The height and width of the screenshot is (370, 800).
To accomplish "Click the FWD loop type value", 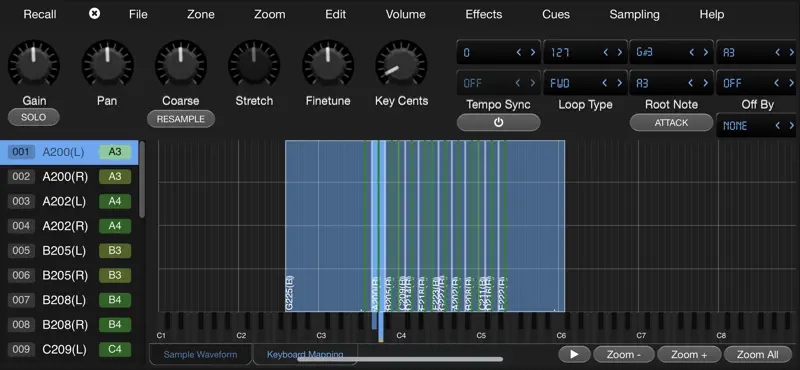I will coord(560,83).
